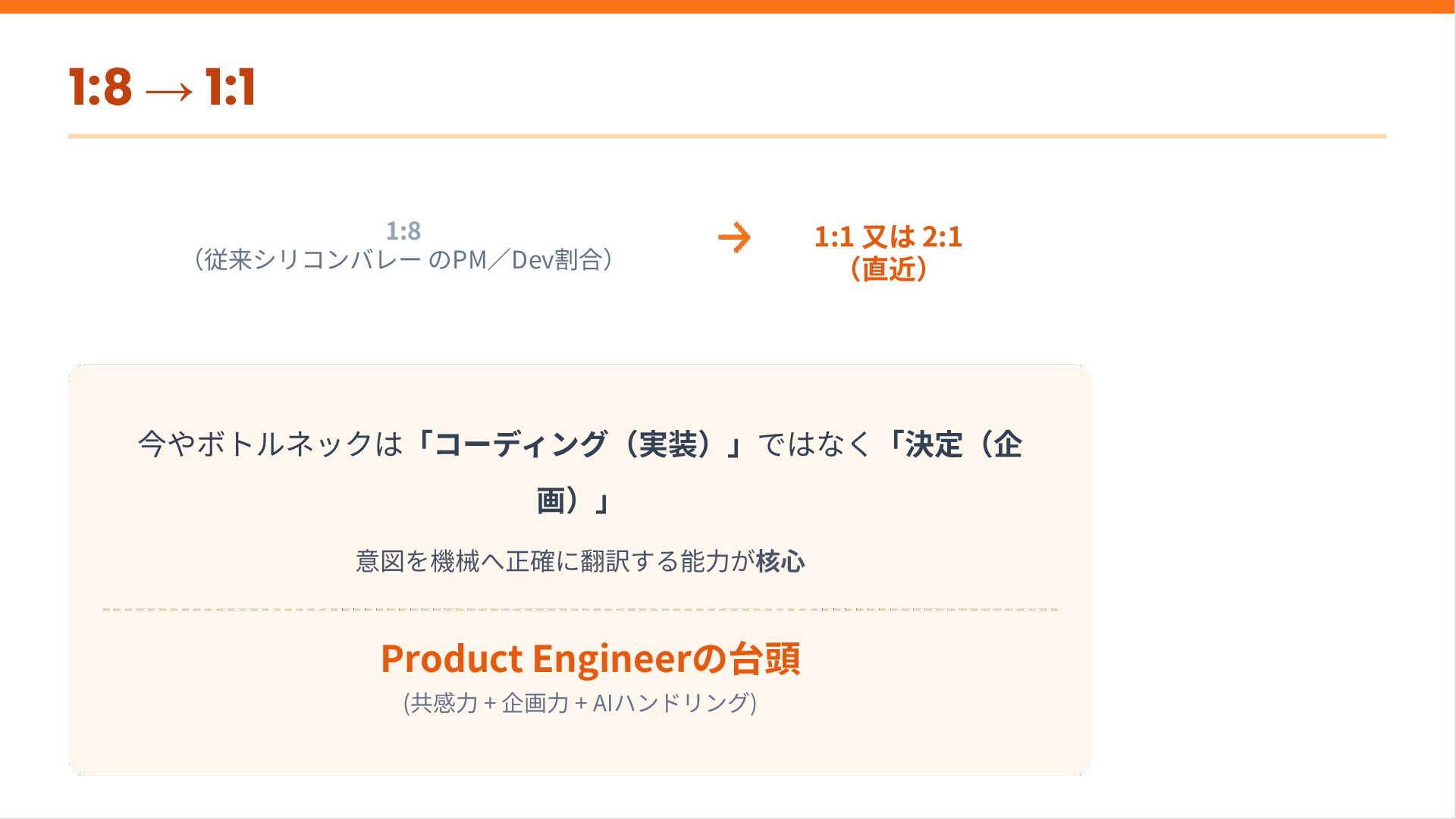Click the orange bar at the slide top
1456x819 pixels.
728,7
